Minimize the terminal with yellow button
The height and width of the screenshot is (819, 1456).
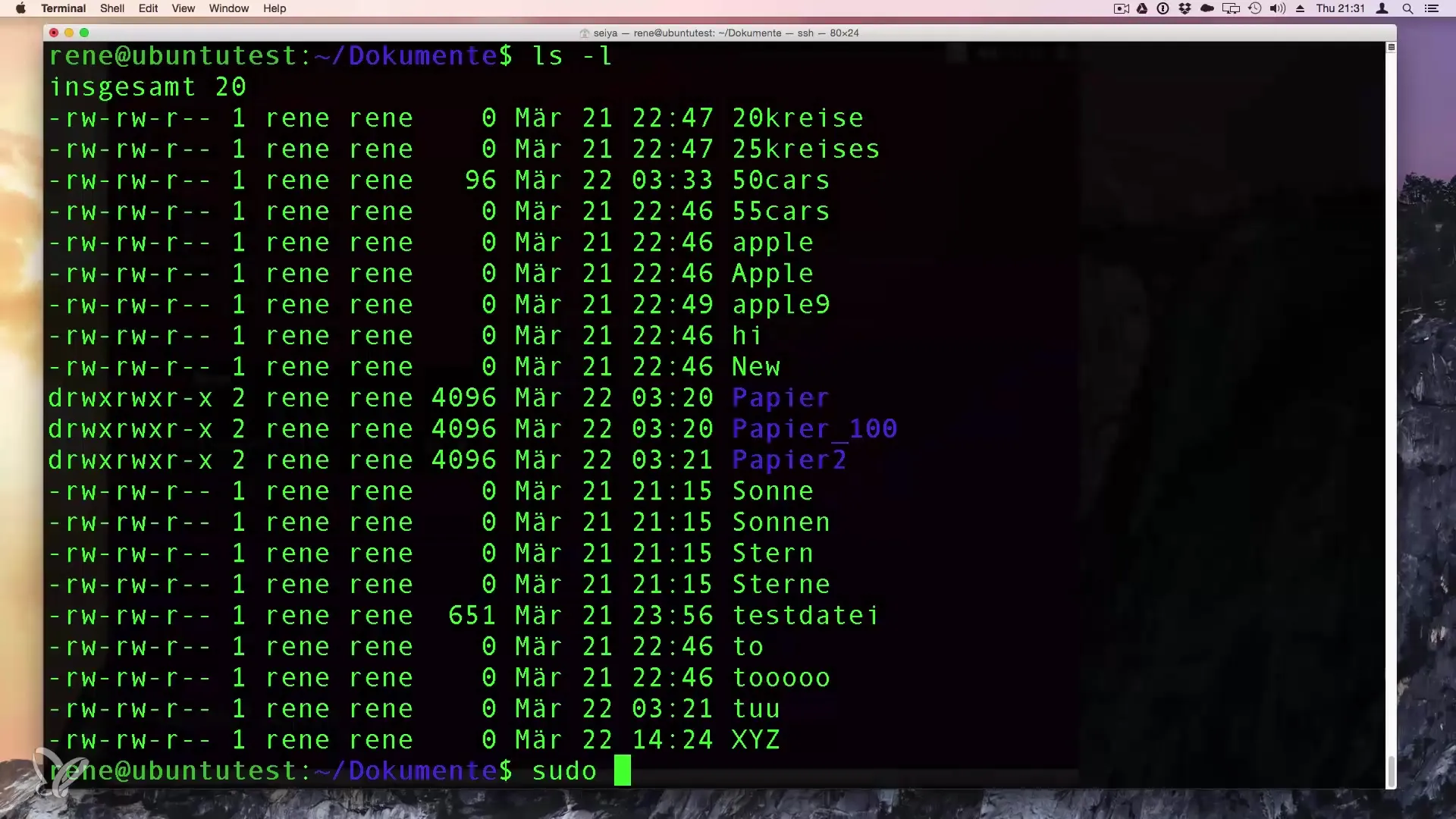(x=69, y=33)
